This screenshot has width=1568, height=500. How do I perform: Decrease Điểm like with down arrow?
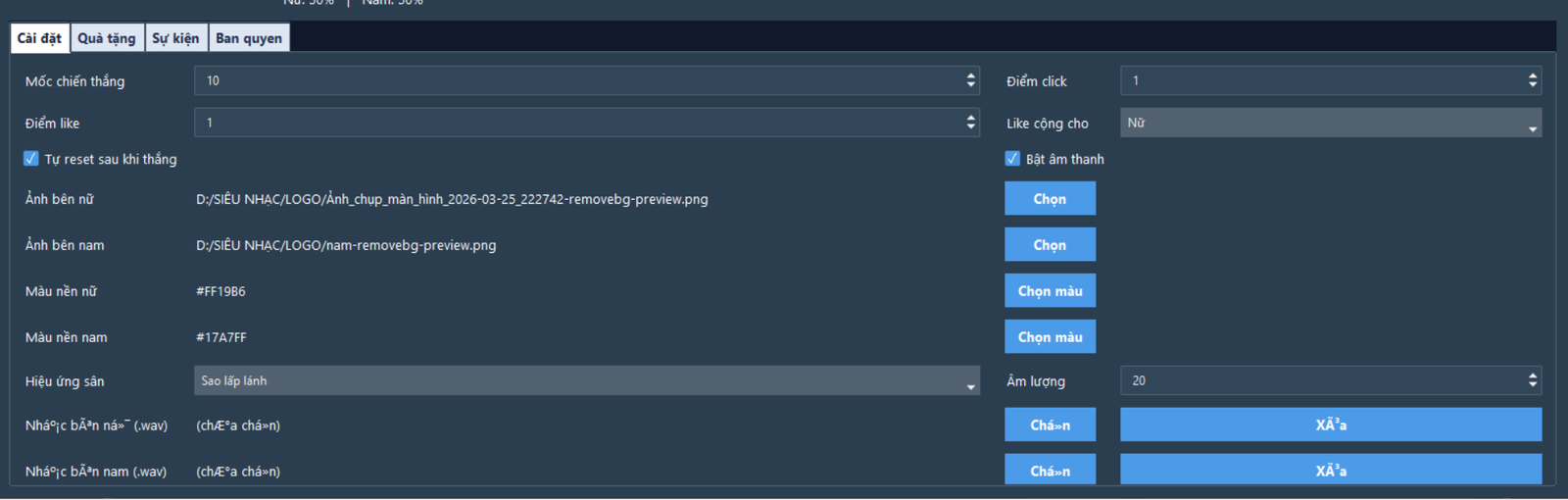click(971, 127)
